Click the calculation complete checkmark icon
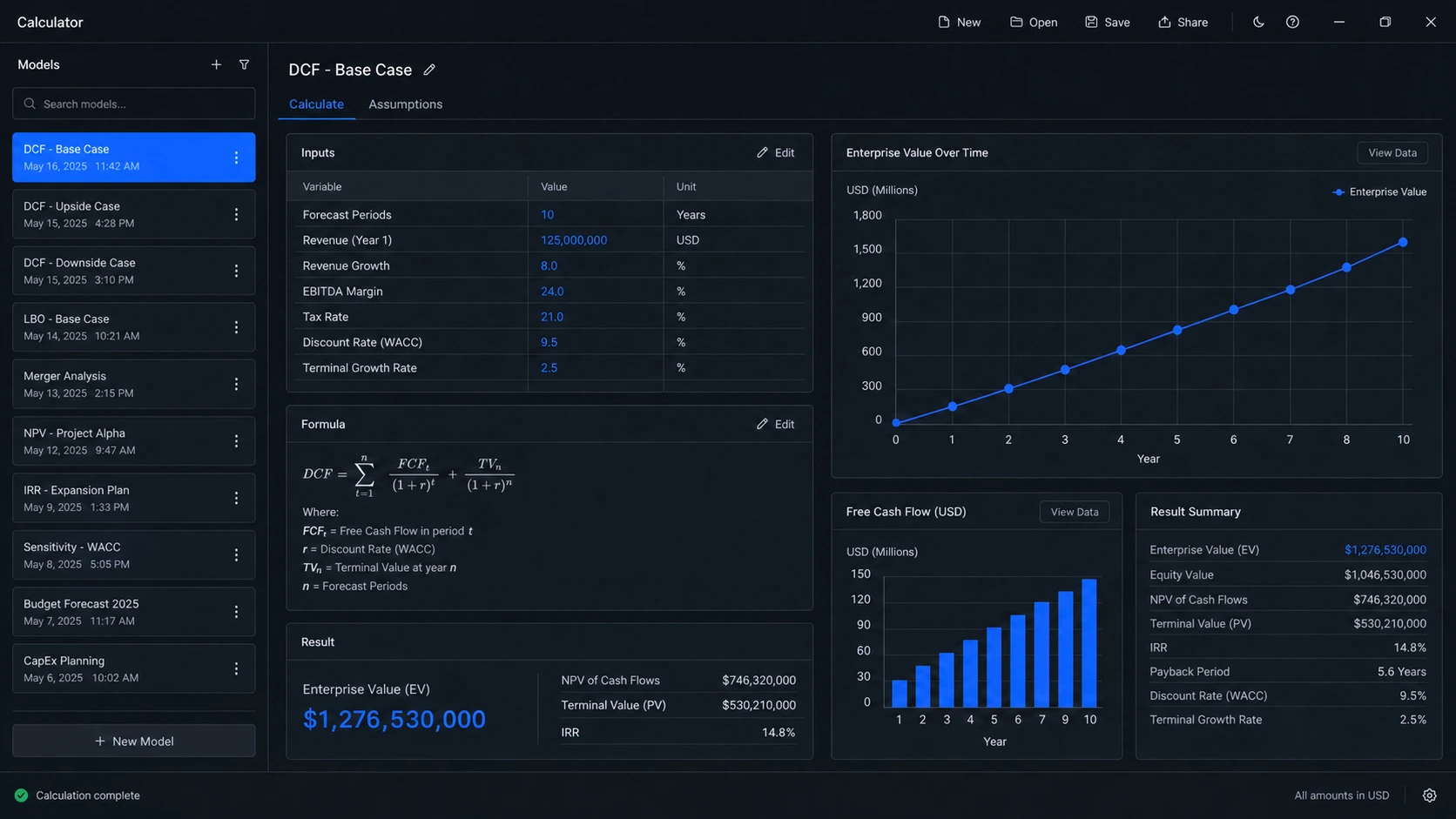This screenshot has height=819, width=1456. [21, 796]
